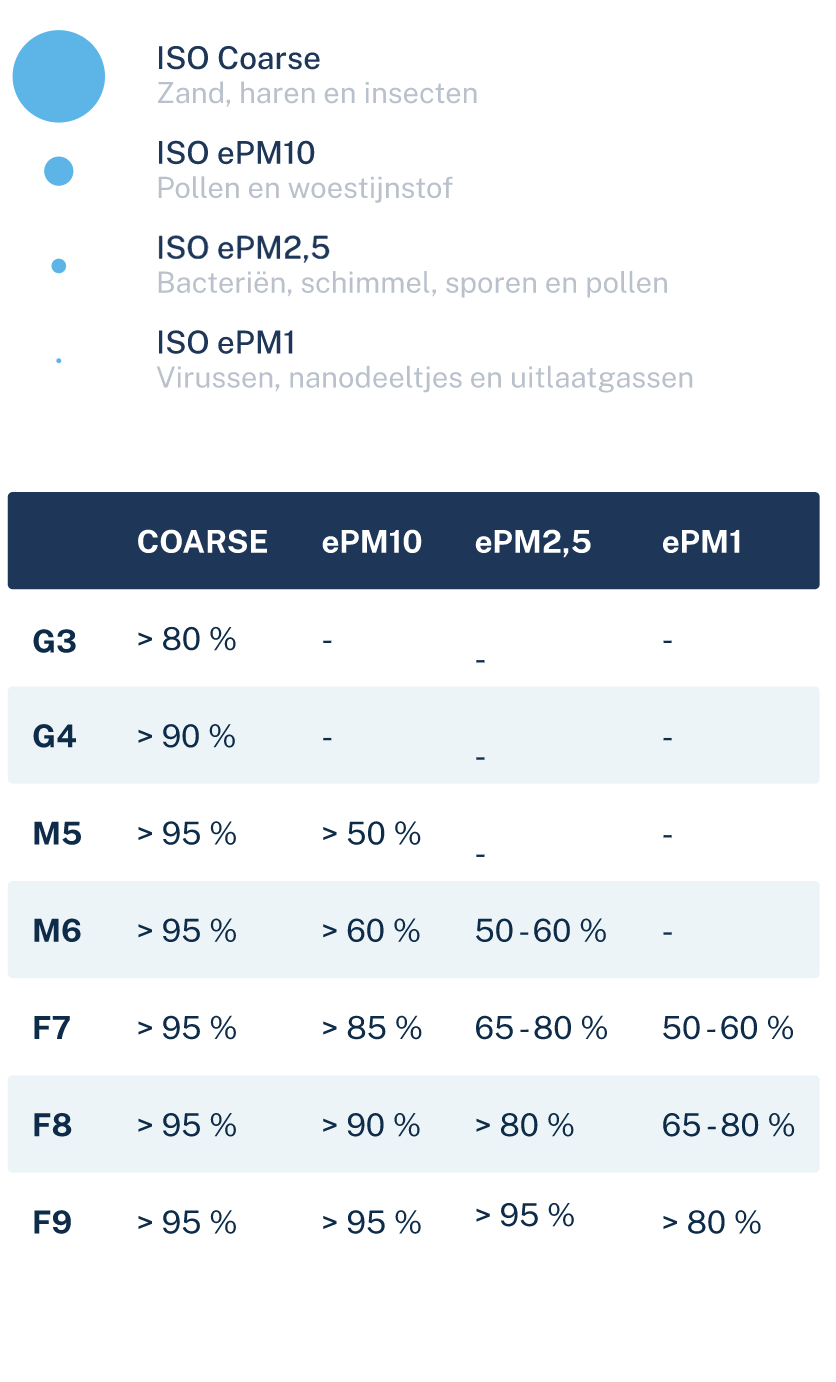Click the F7 ePM1 value 50-60 %

point(728,1028)
